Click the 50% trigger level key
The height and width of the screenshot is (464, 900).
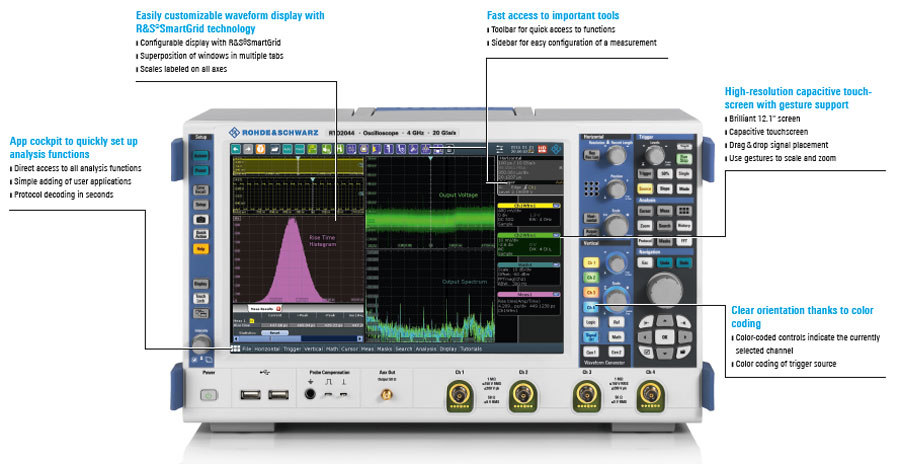pos(665,173)
